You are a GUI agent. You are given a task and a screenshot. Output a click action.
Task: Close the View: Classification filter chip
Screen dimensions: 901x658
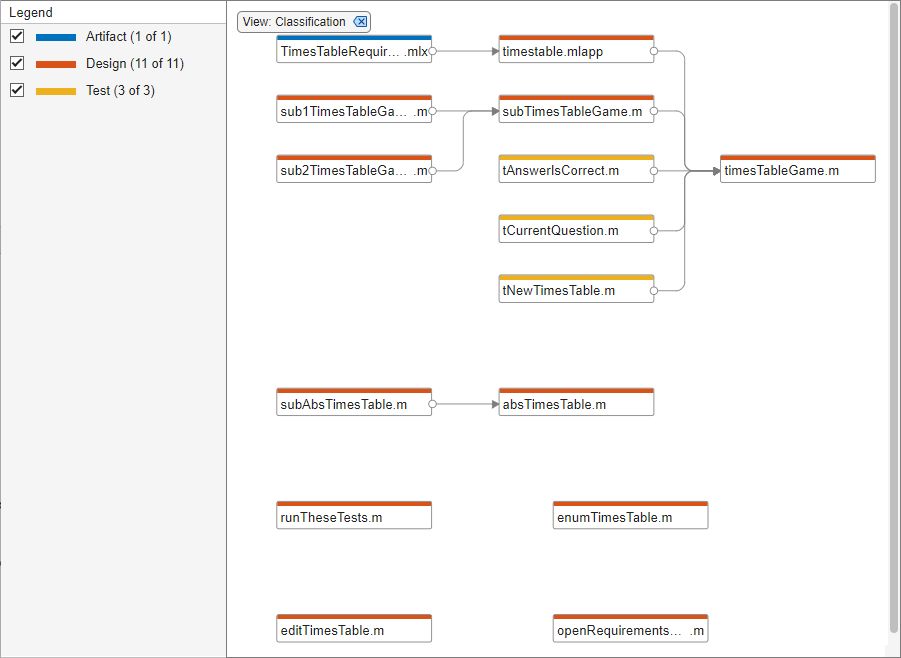point(361,22)
